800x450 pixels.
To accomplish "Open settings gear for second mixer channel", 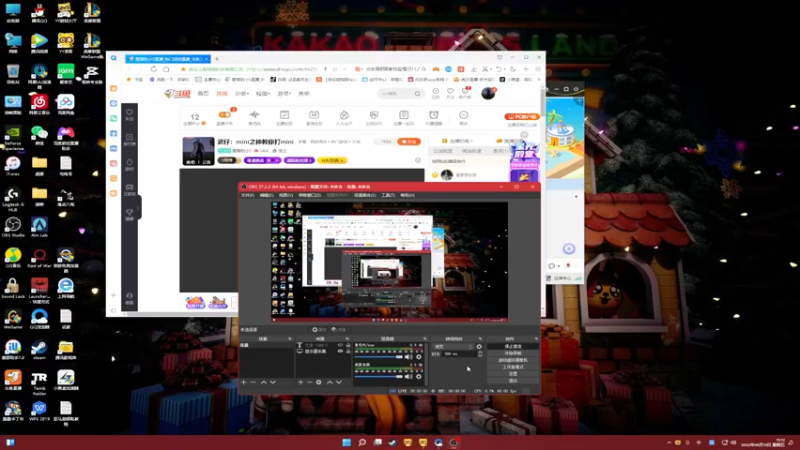I will pos(419,377).
